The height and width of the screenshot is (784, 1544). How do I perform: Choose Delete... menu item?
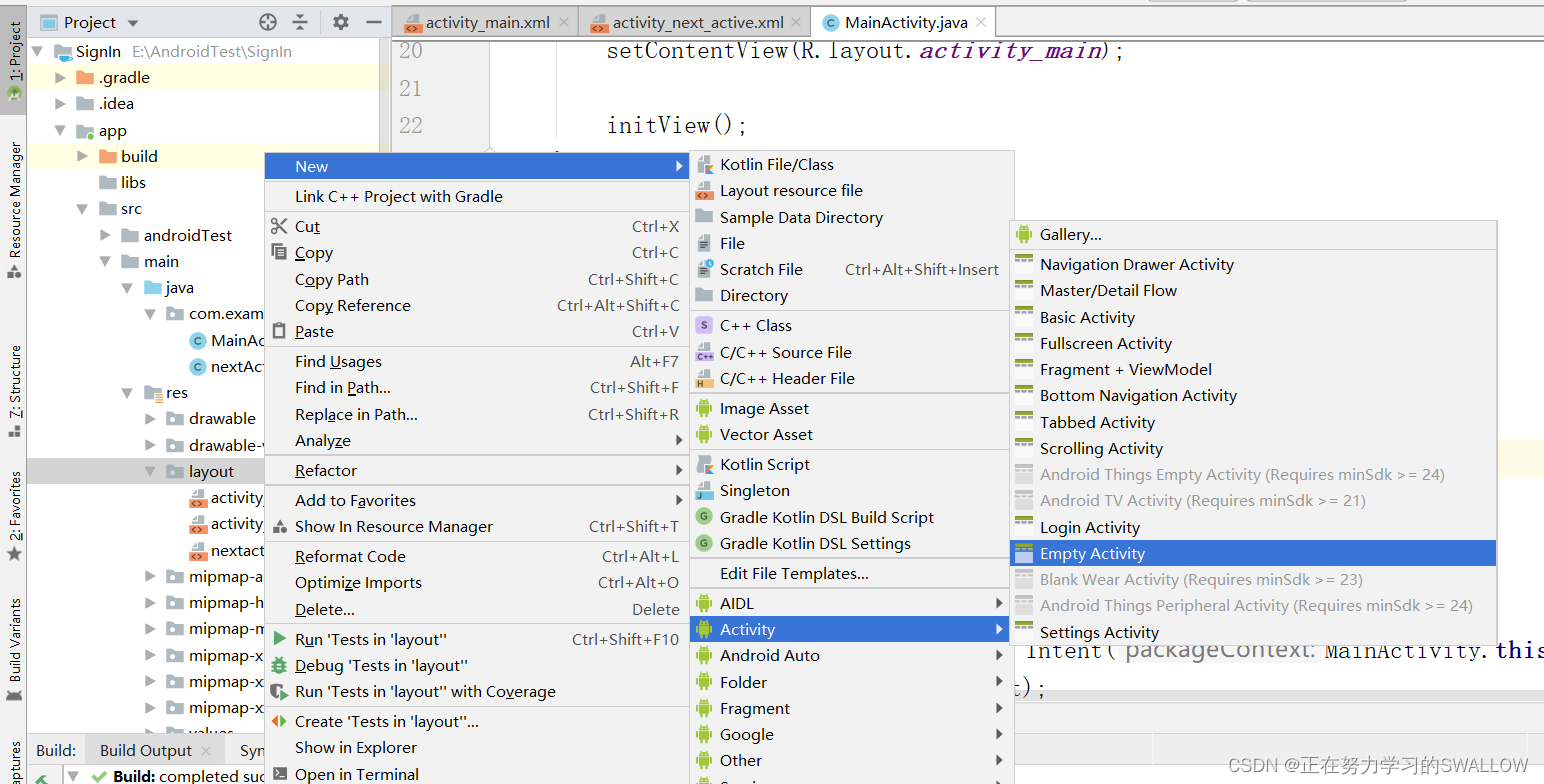[x=476, y=609]
